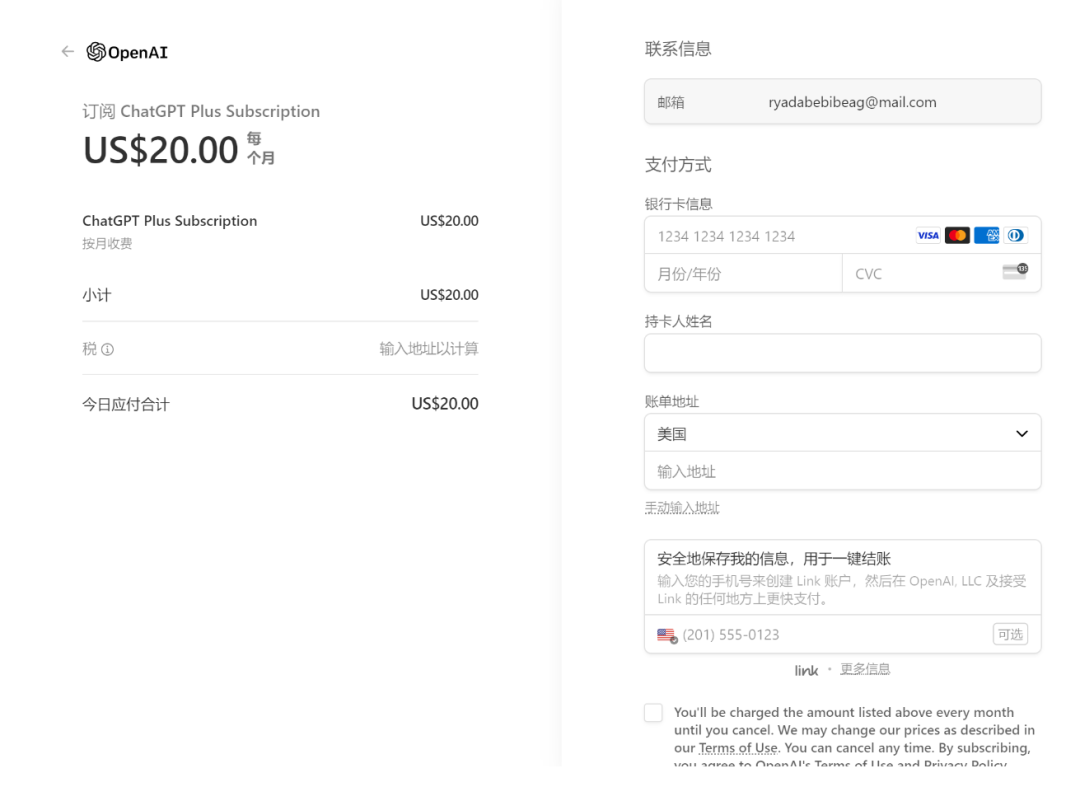Click the CVC card hint icon
This screenshot has height=787, width=1080.
pyautogui.click(x=1014, y=272)
